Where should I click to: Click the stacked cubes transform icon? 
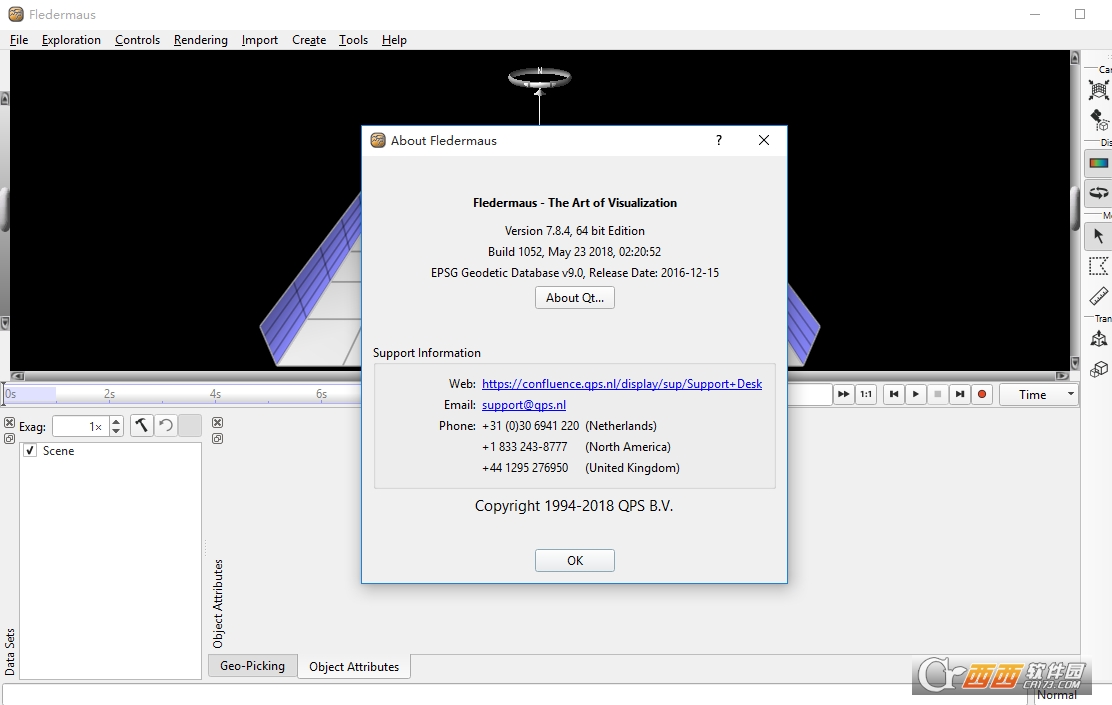click(1099, 369)
